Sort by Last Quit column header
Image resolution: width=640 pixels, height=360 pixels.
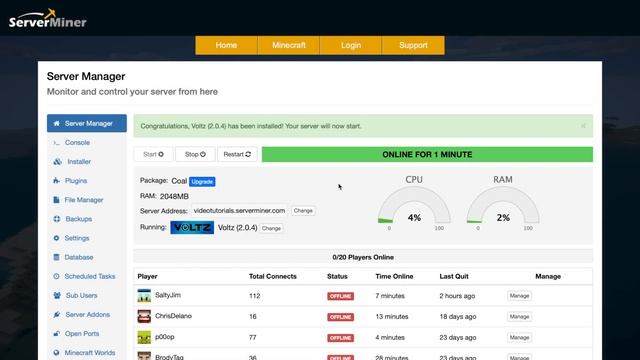(x=454, y=276)
